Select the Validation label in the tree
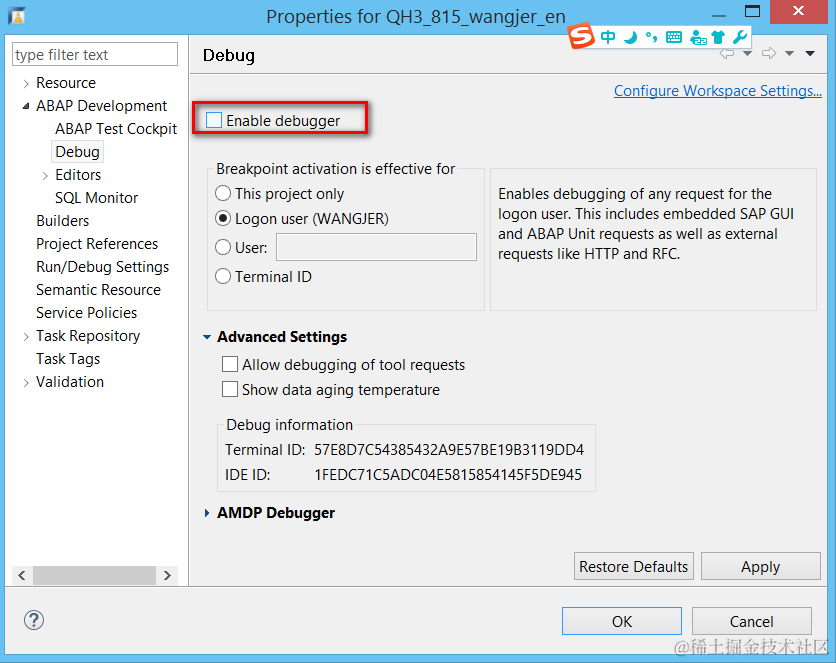Image resolution: width=836 pixels, height=663 pixels. pos(70,382)
